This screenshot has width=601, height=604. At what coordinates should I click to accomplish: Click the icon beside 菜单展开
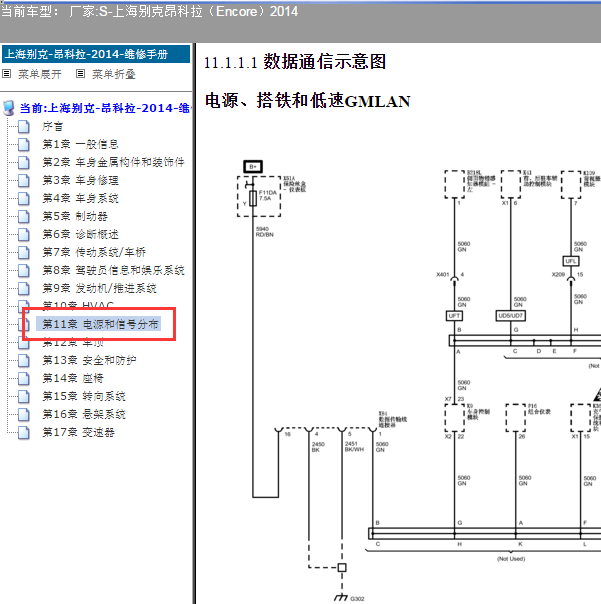click(7, 74)
